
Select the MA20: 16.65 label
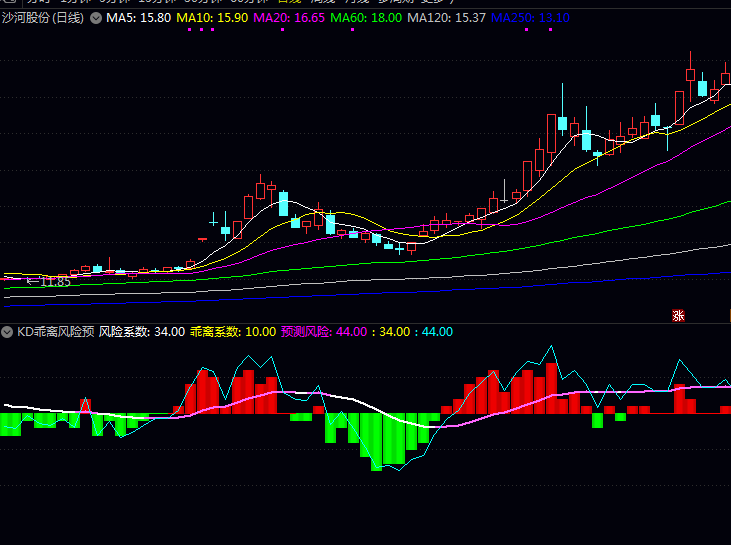pos(289,18)
